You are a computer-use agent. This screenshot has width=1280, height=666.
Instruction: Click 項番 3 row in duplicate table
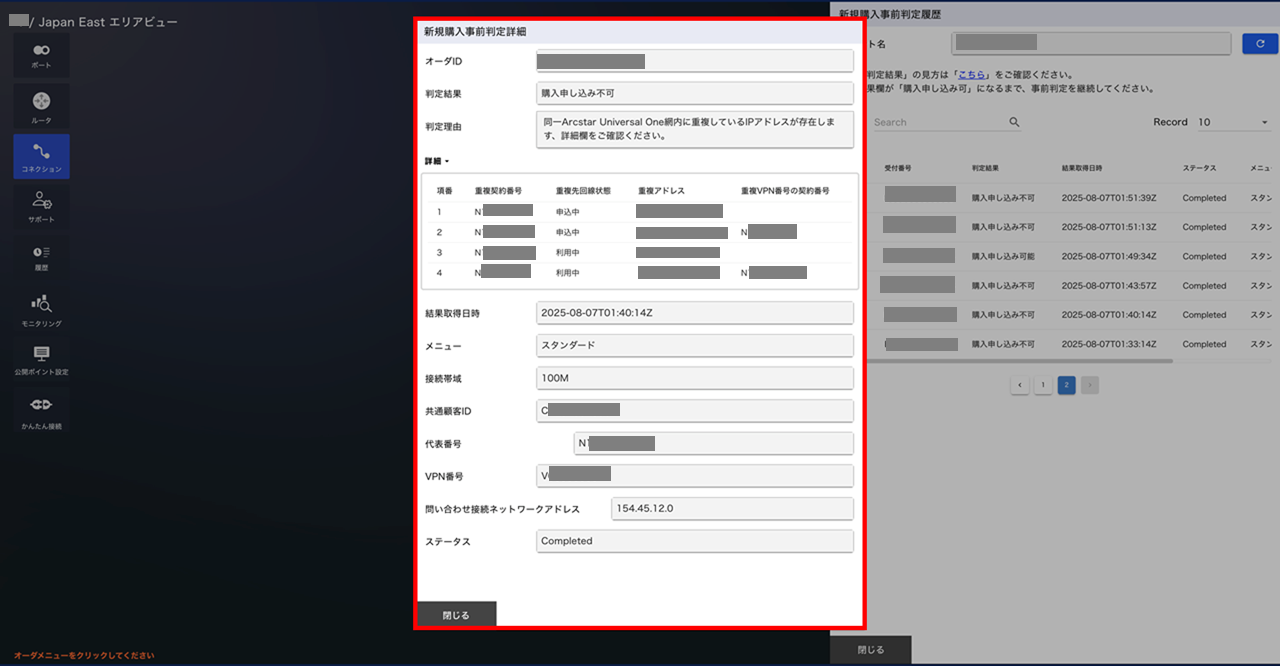coord(641,252)
